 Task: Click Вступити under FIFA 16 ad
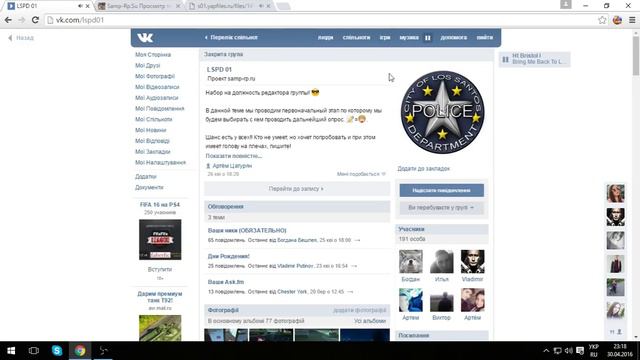[x=160, y=269]
